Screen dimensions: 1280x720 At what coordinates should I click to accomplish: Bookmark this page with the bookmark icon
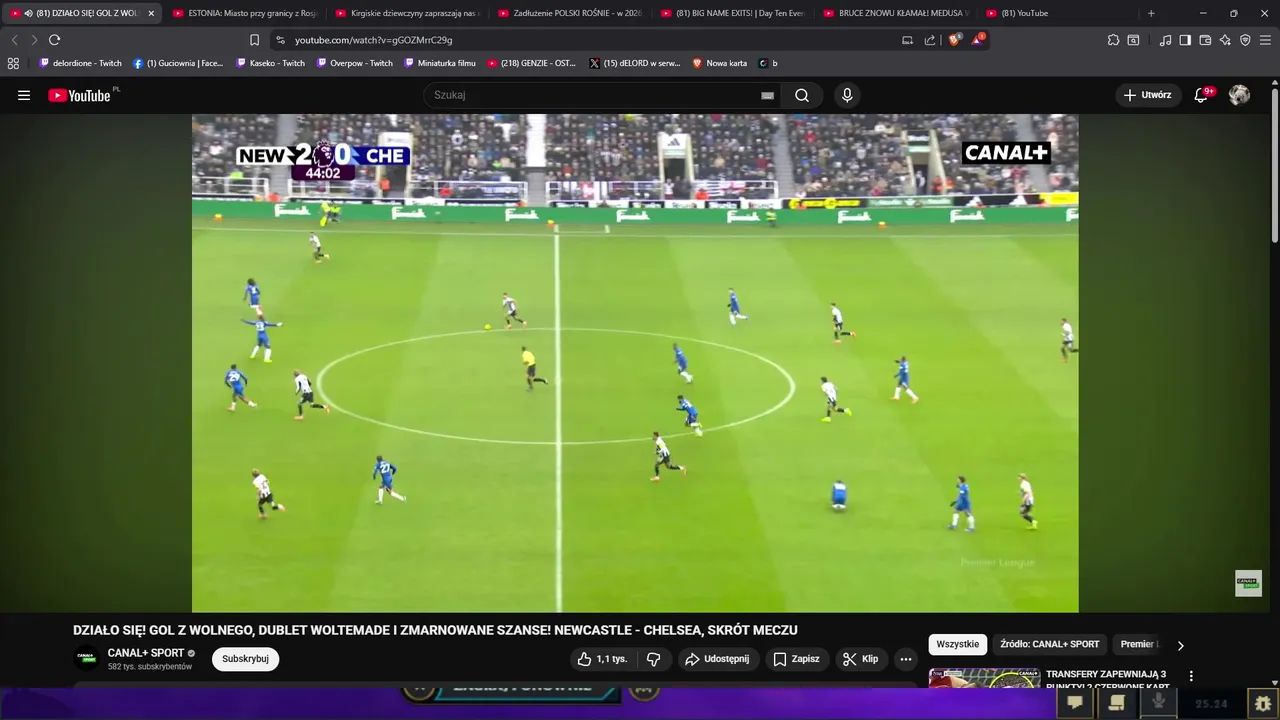coord(254,40)
